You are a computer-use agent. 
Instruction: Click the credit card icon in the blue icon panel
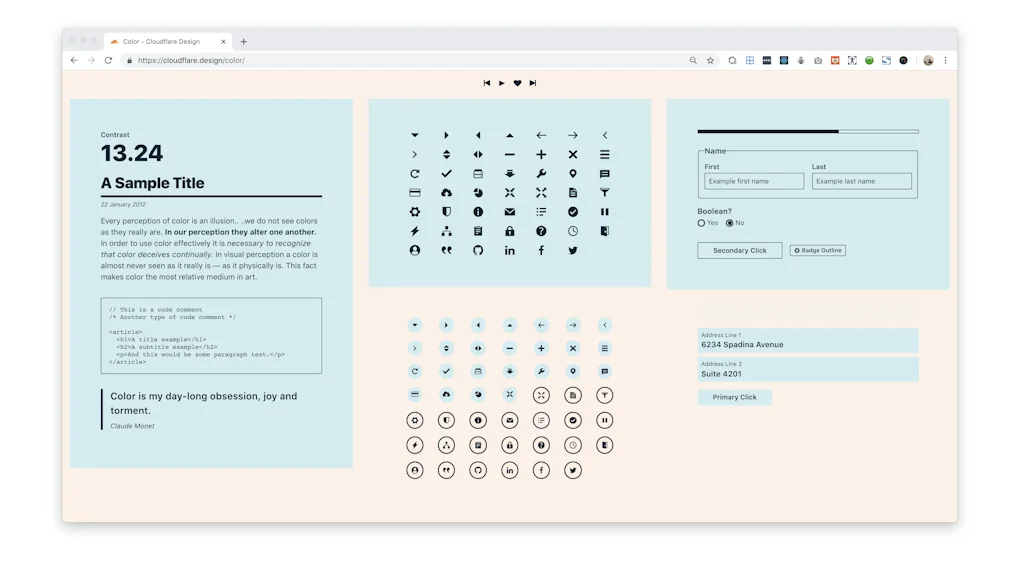click(x=415, y=193)
